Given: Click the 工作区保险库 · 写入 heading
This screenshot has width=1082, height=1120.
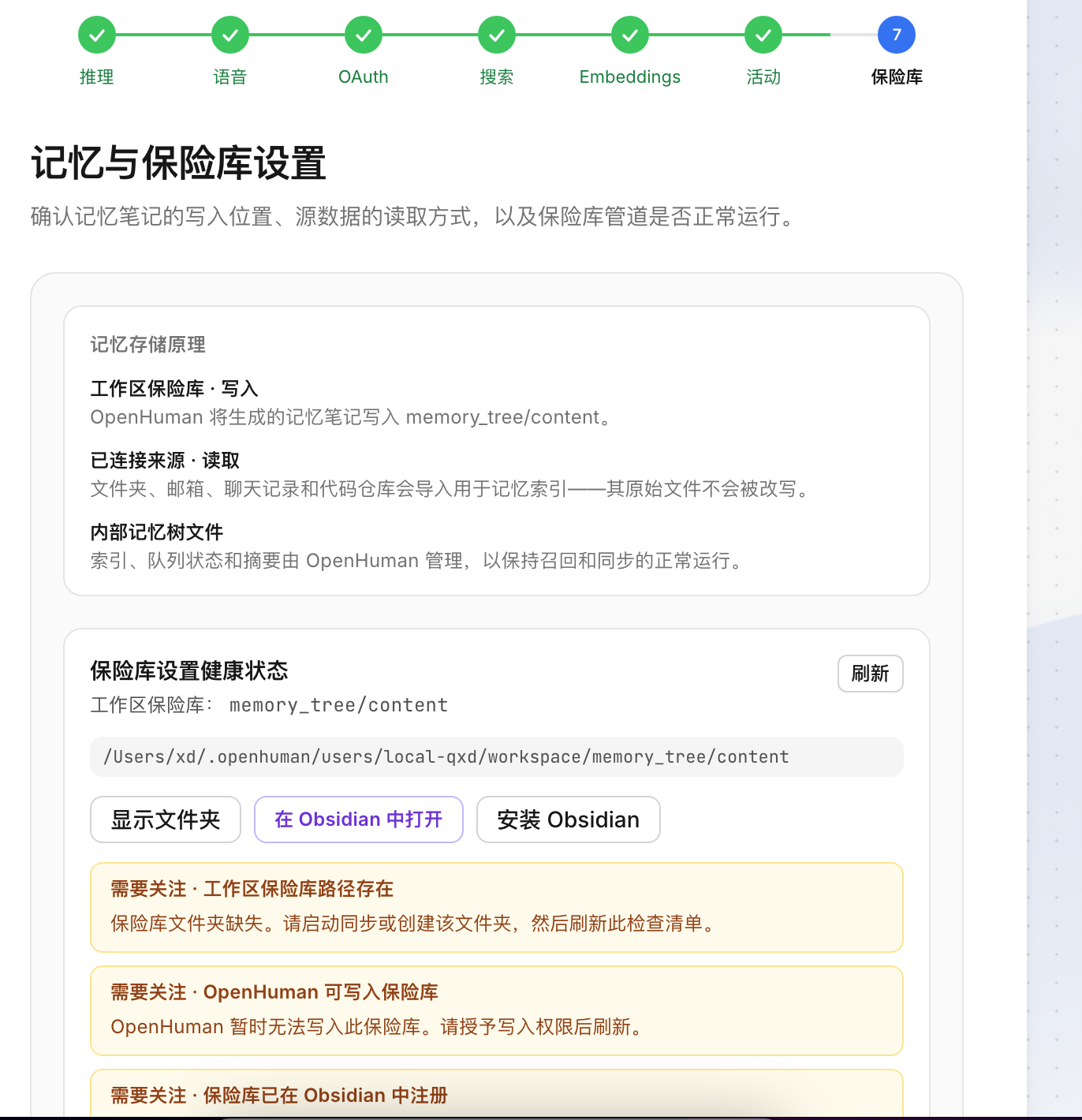Looking at the screenshot, I should [174, 388].
